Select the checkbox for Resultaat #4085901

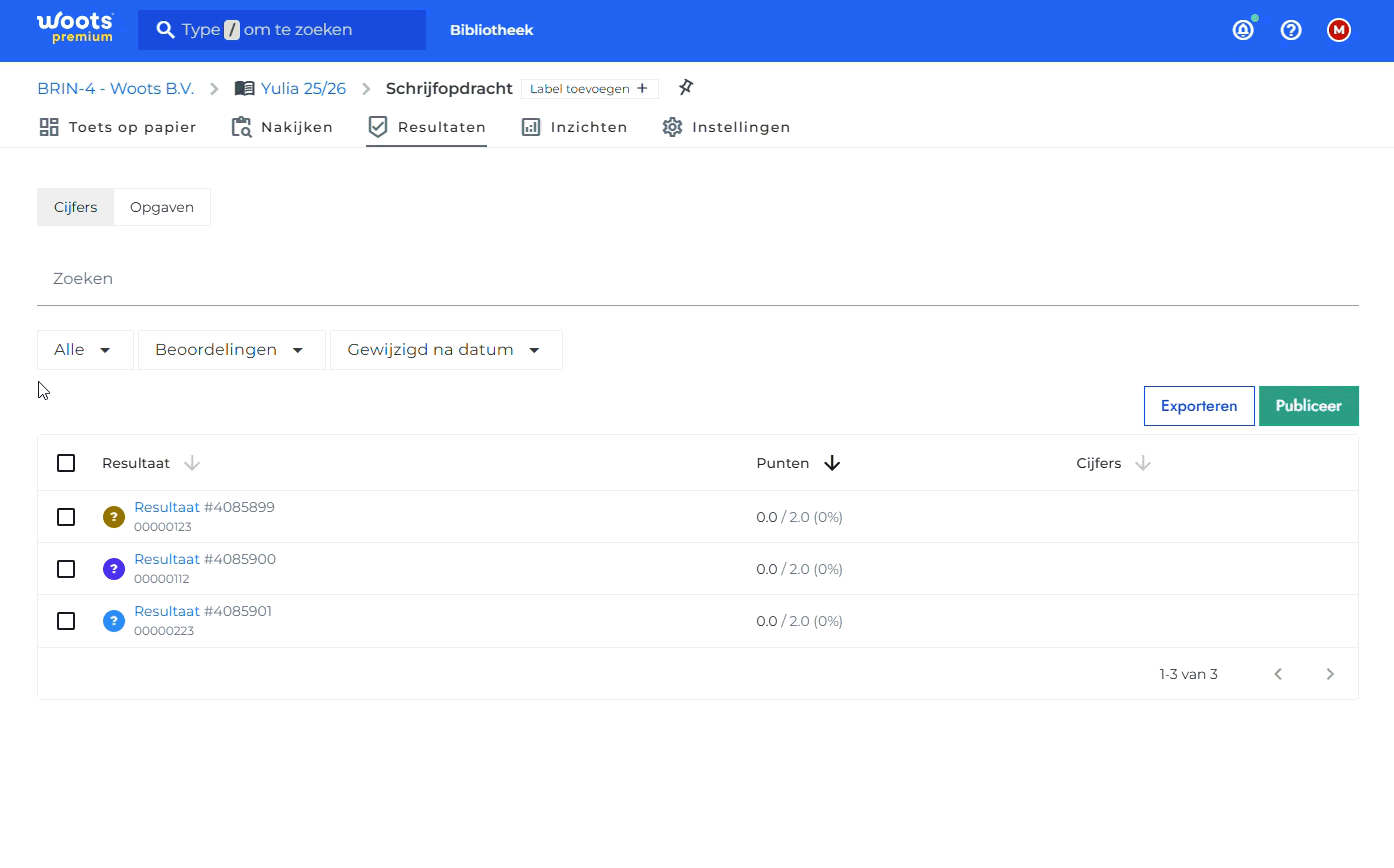point(66,621)
